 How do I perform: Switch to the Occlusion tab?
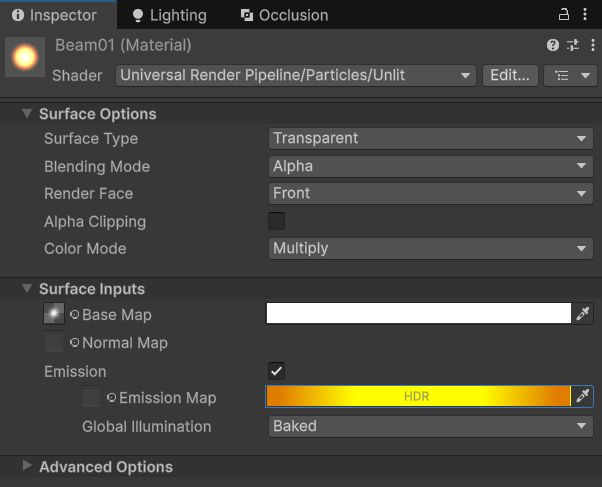click(284, 15)
